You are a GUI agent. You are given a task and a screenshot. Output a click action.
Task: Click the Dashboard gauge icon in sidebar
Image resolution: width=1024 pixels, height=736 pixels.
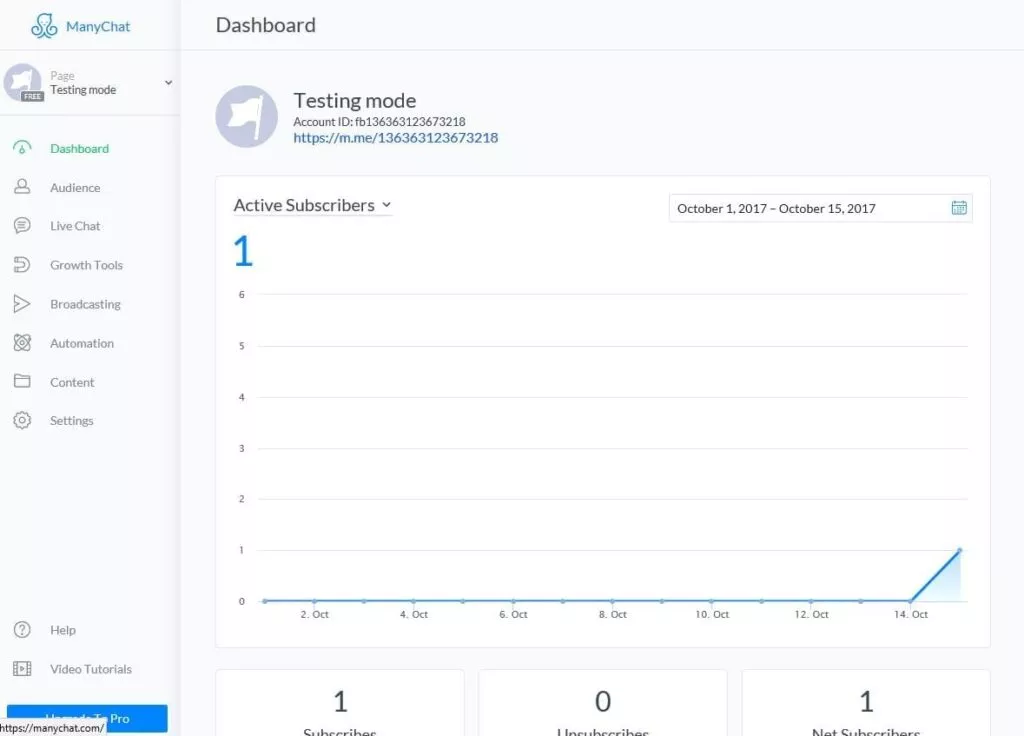click(22, 148)
